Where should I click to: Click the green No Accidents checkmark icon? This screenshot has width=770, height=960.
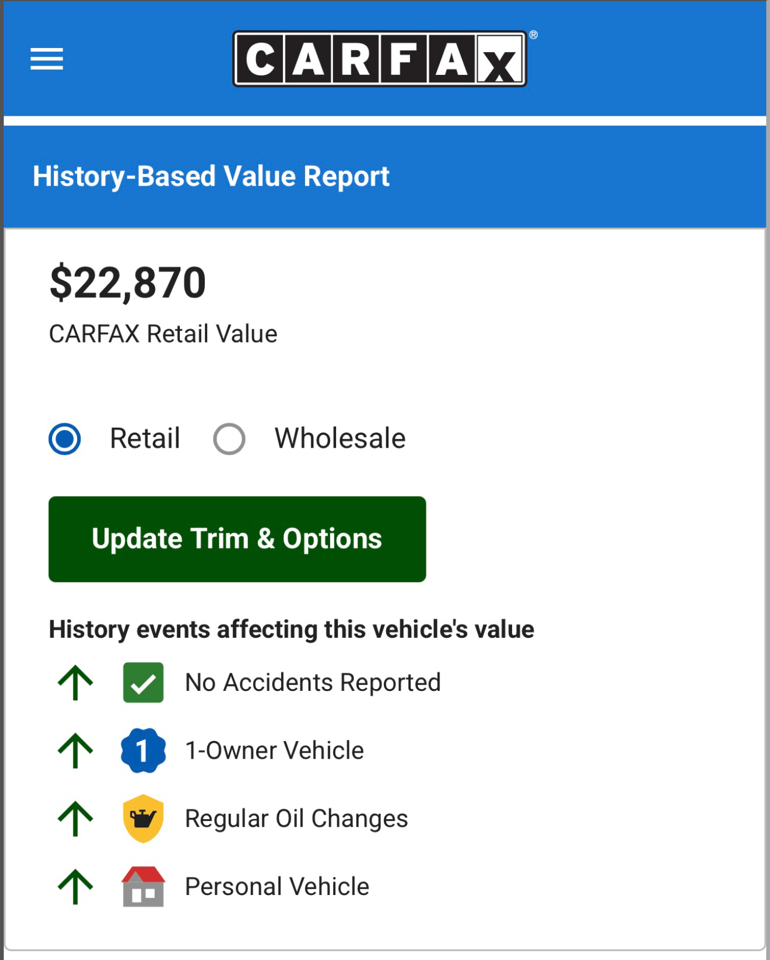(x=143, y=683)
